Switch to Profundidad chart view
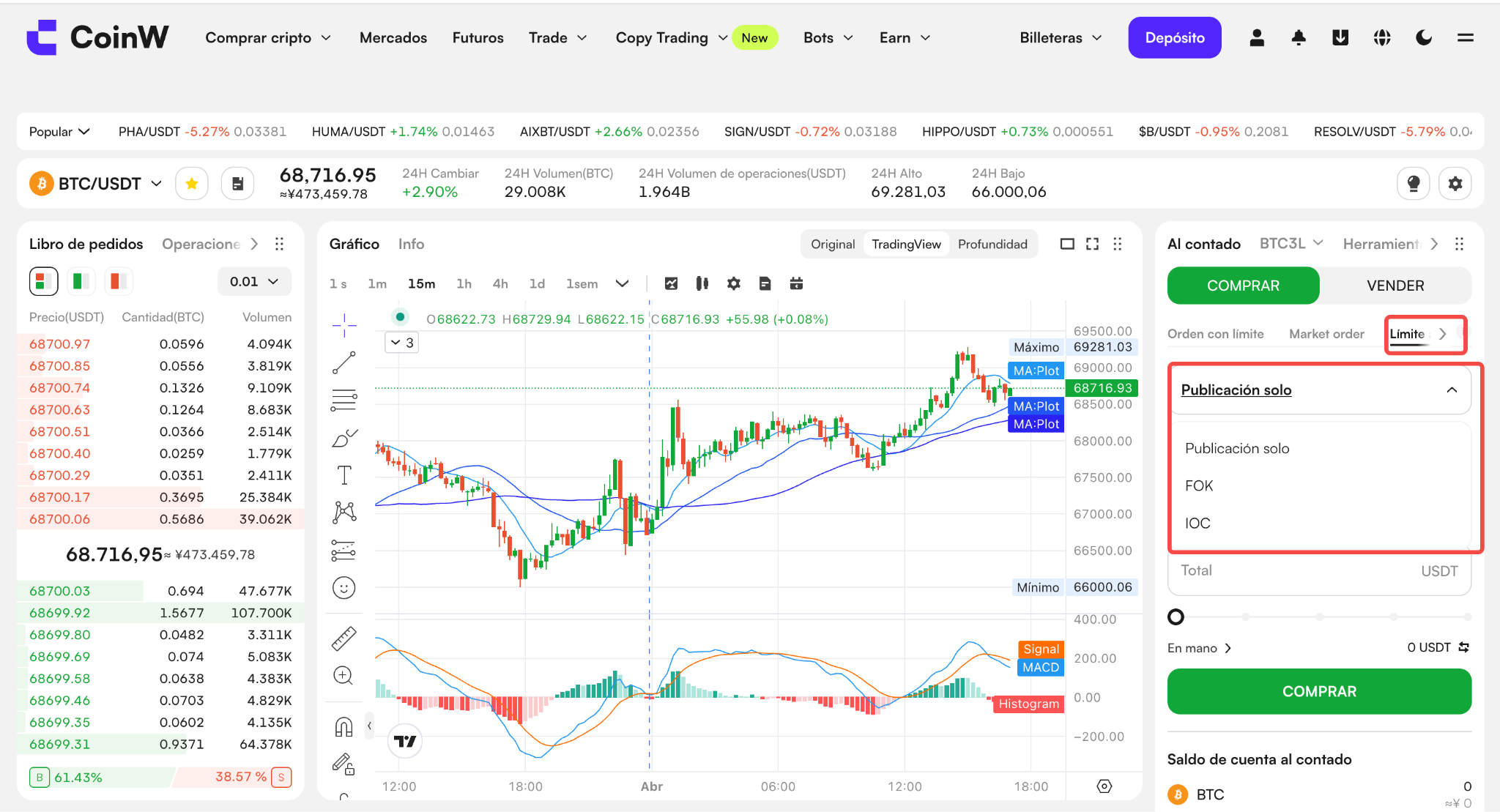The width and height of the screenshot is (1500, 812). click(992, 244)
